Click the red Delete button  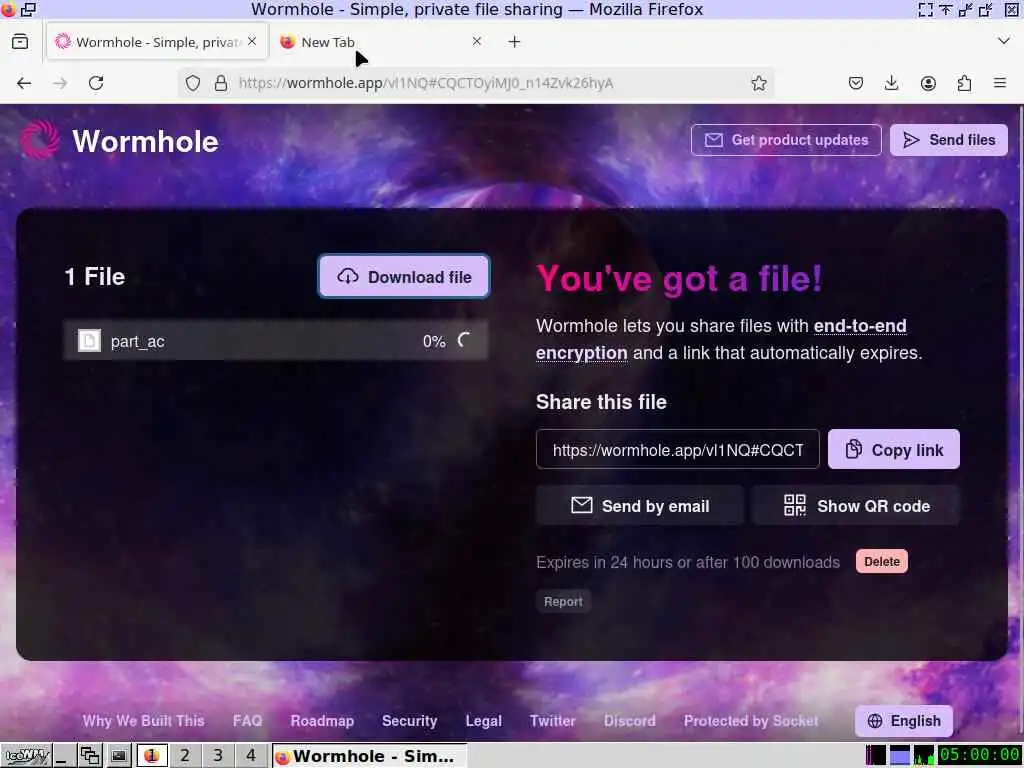click(x=882, y=562)
